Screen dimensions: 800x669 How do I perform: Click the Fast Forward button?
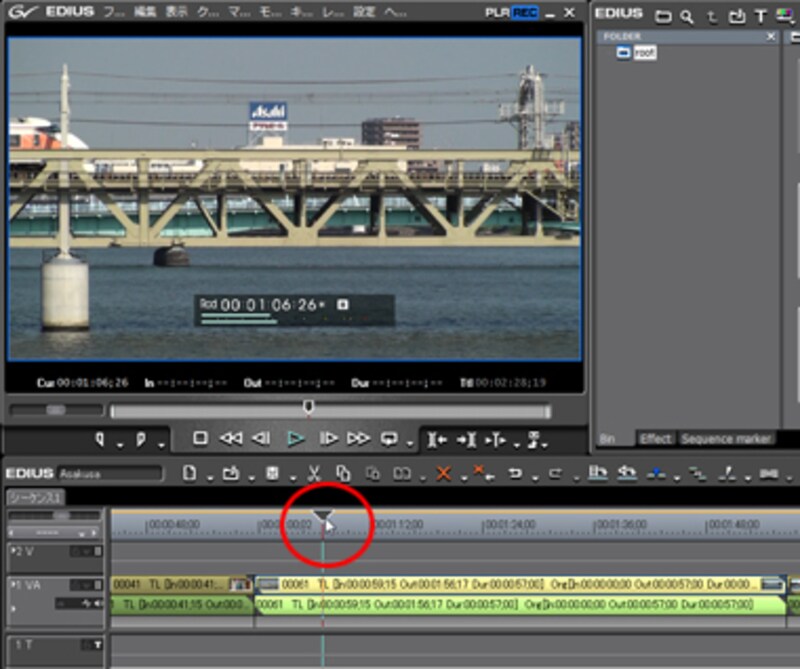point(358,439)
